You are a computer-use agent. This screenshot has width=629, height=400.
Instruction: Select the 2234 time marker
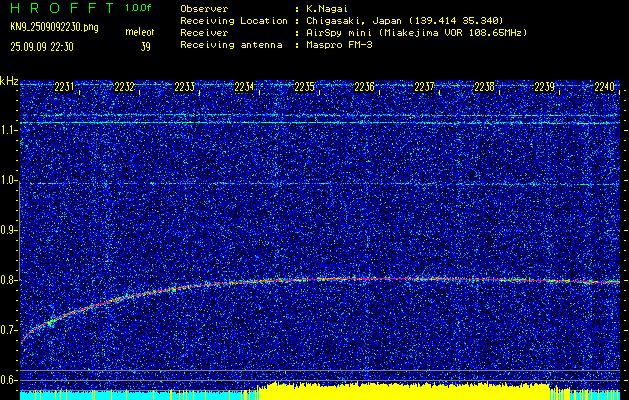244,87
